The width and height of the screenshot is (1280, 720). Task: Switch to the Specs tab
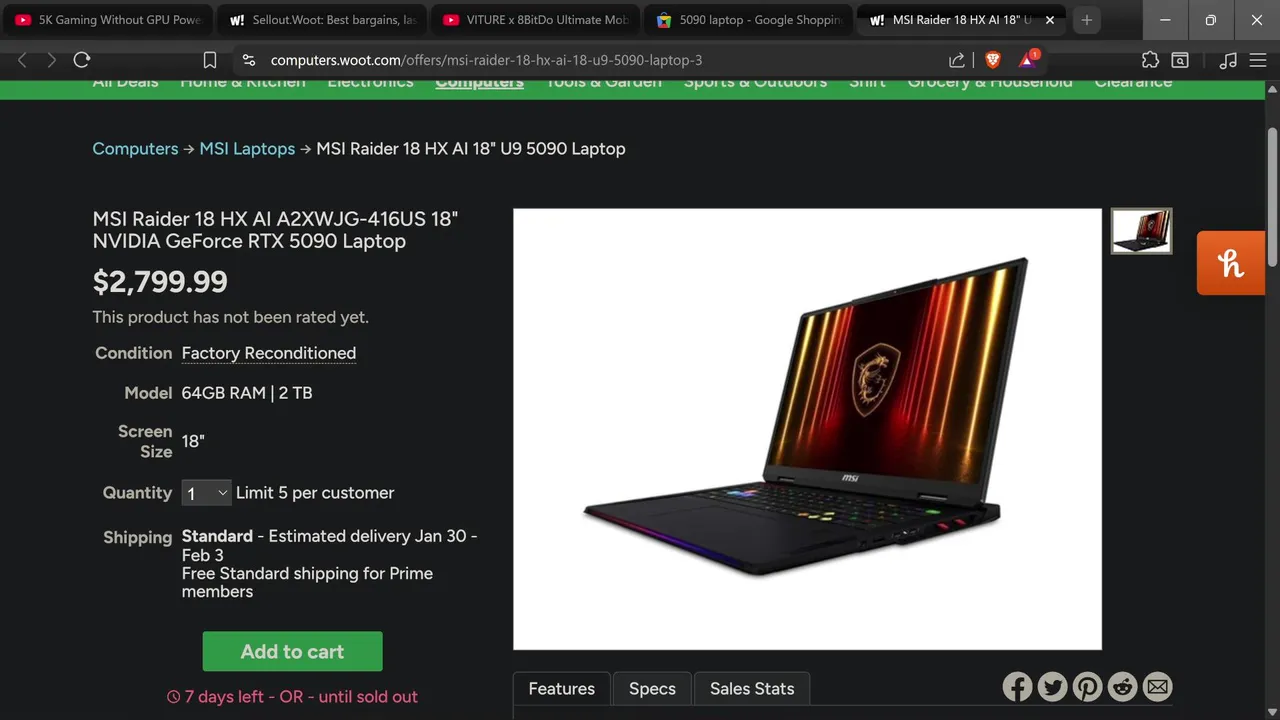pyautogui.click(x=652, y=689)
